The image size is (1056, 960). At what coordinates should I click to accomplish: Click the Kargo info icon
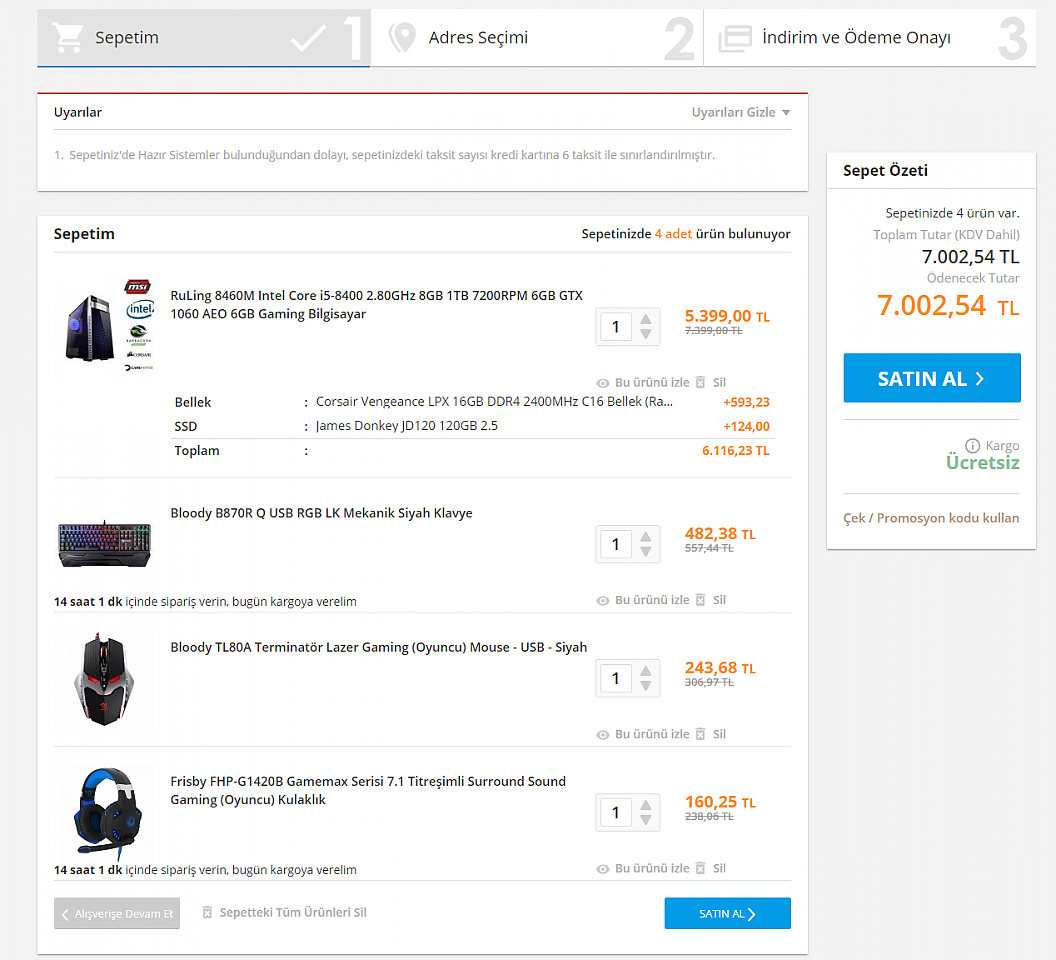click(x=972, y=445)
